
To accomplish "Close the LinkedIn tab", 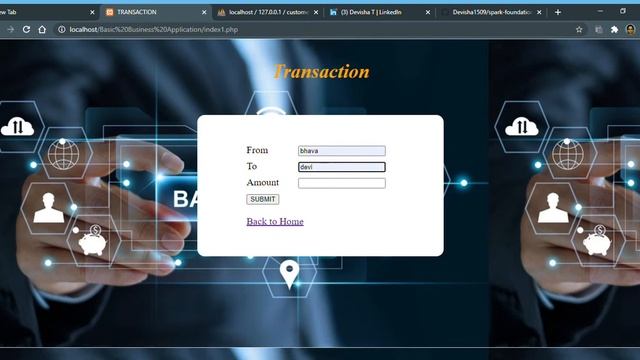I will [x=428, y=12].
